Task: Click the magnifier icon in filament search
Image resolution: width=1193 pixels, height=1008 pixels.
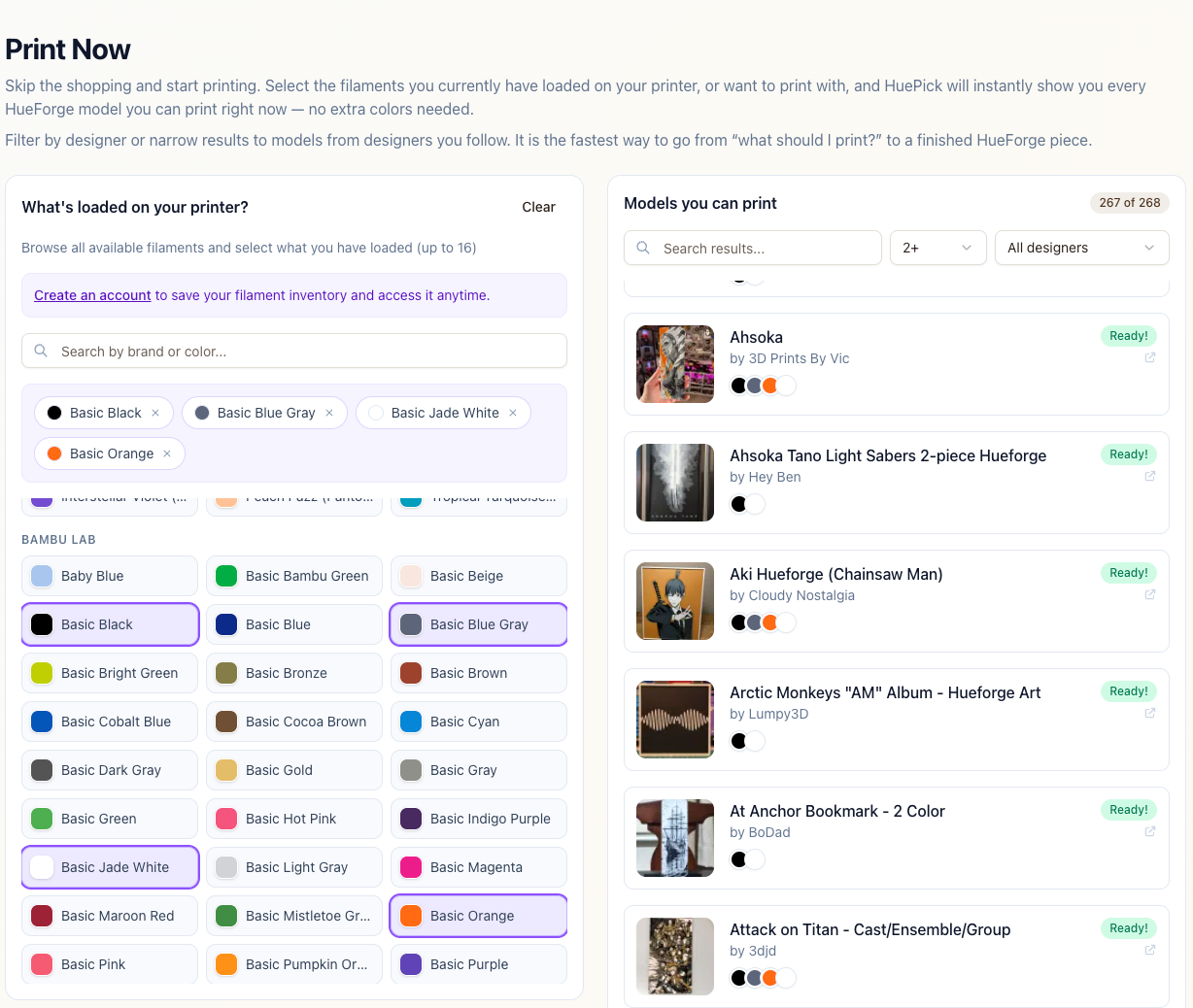Action: point(41,352)
